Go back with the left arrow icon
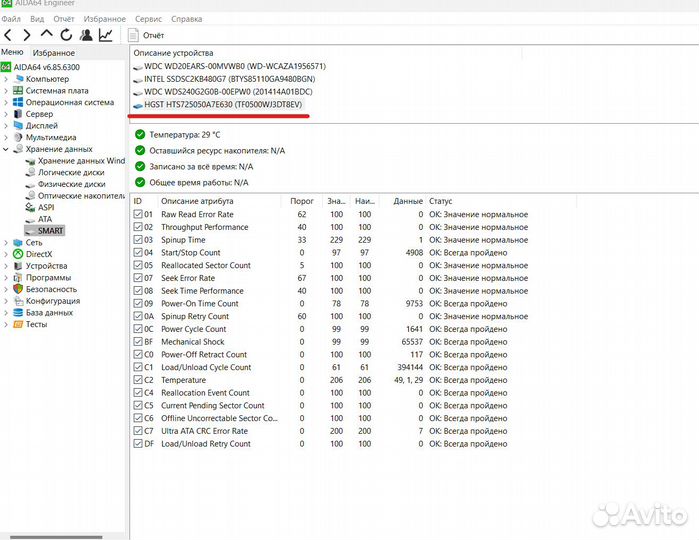Viewport: 699px width, 540px height. pyautogui.click(x=8, y=35)
